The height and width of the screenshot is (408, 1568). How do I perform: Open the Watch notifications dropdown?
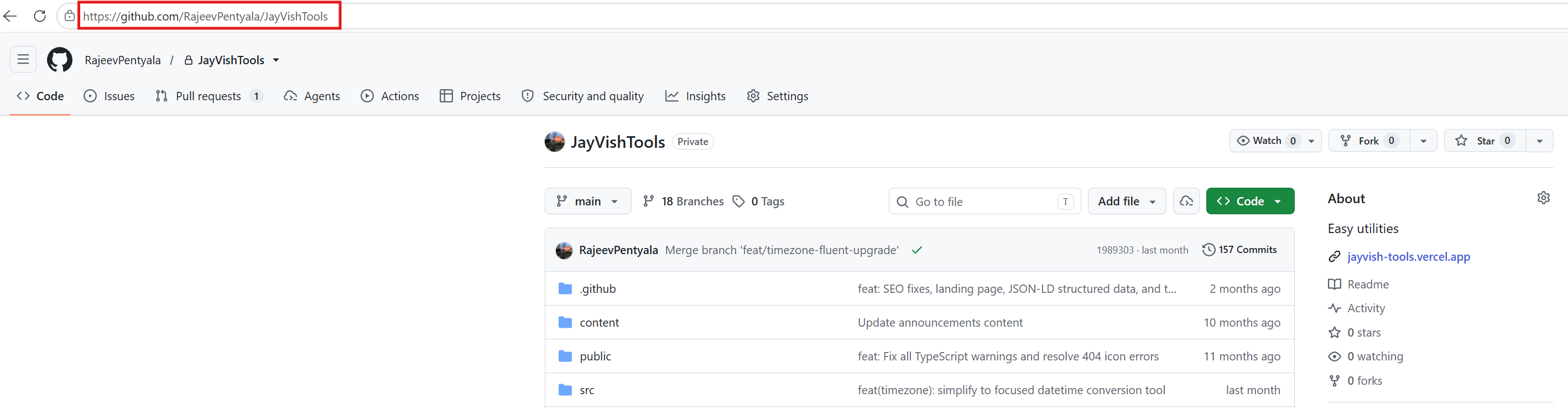pyautogui.click(x=1275, y=141)
